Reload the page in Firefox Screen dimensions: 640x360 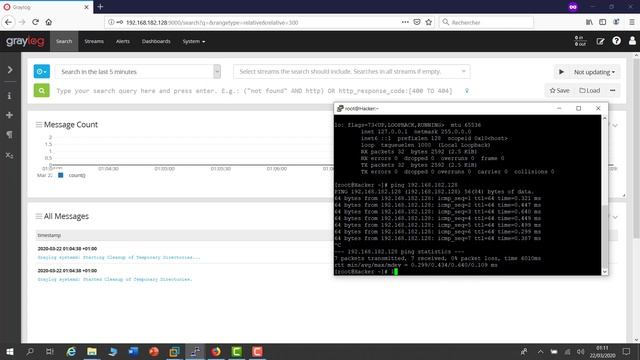[x=36, y=22]
